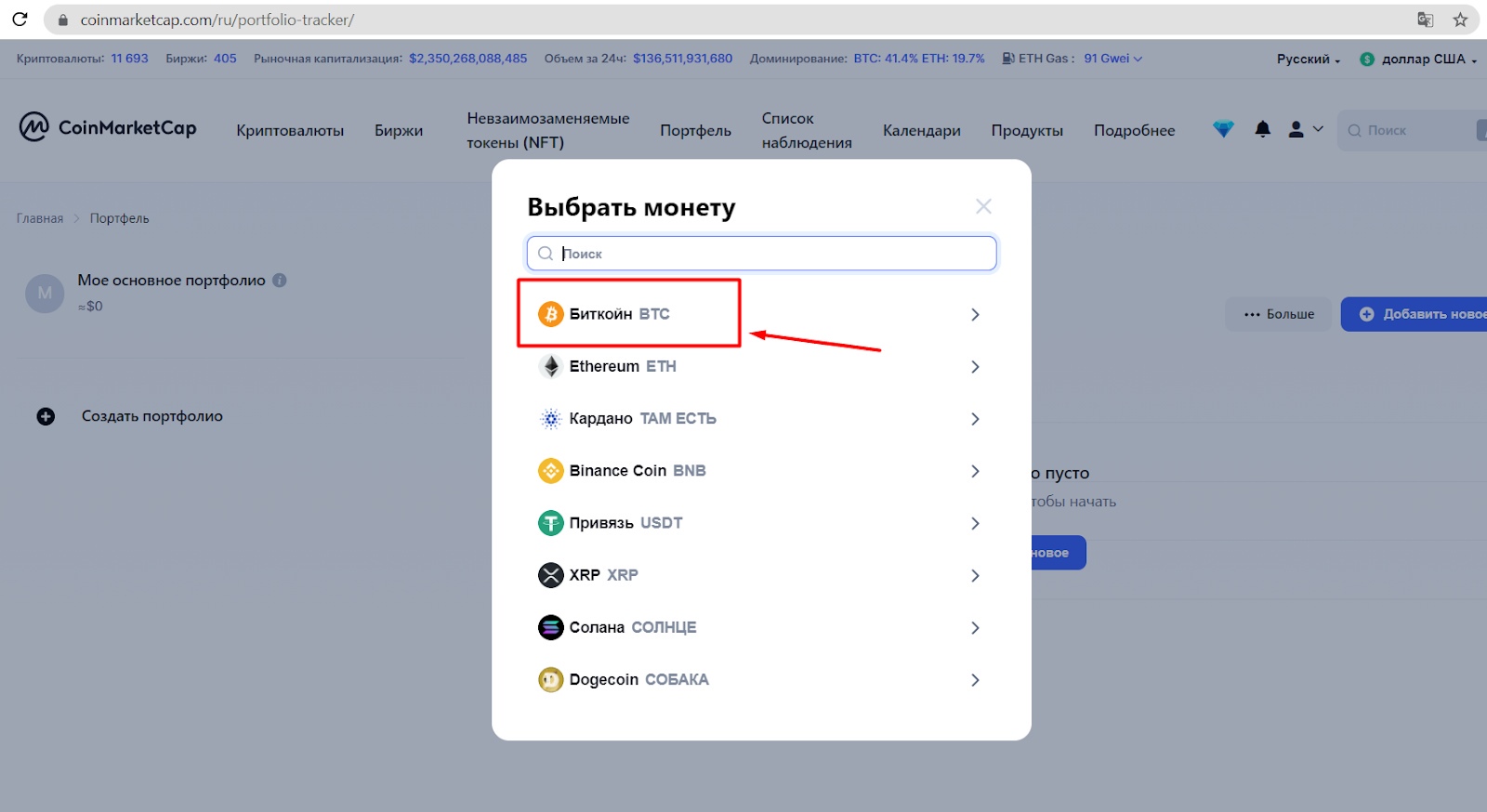Open the diamond rewards icon

click(1223, 130)
